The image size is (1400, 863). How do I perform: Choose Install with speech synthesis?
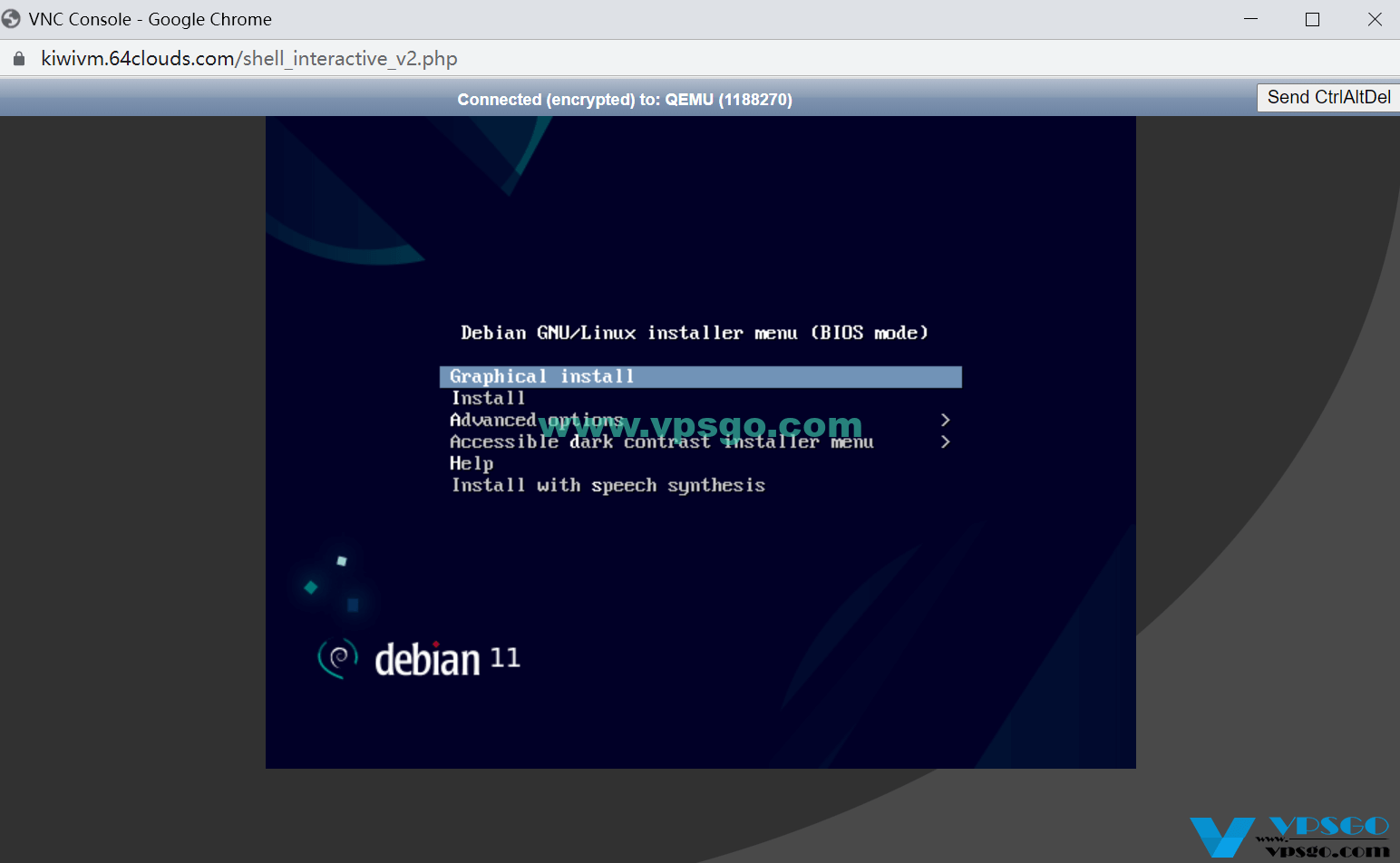pos(608,485)
